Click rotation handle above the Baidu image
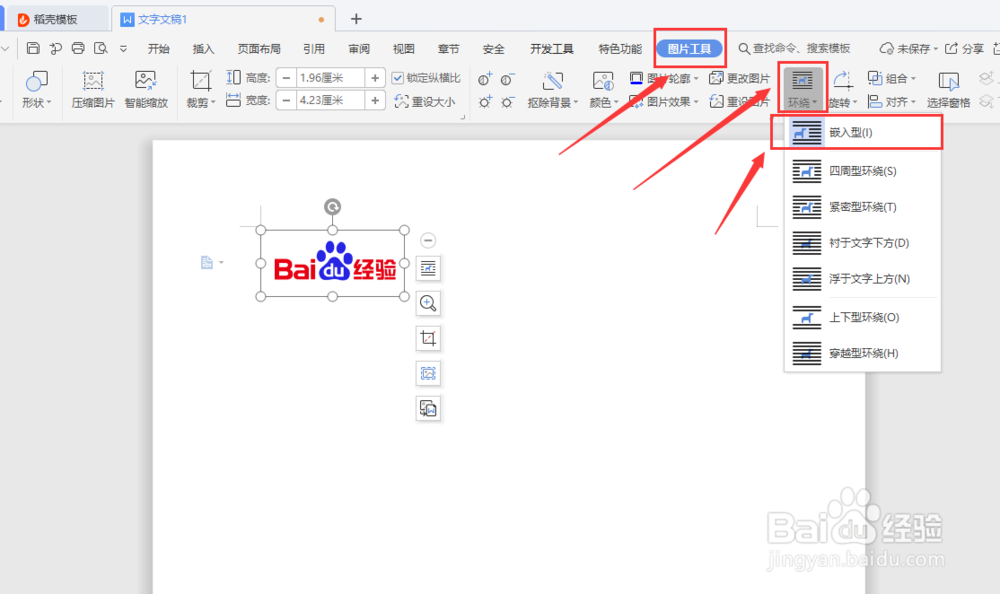 (332, 207)
